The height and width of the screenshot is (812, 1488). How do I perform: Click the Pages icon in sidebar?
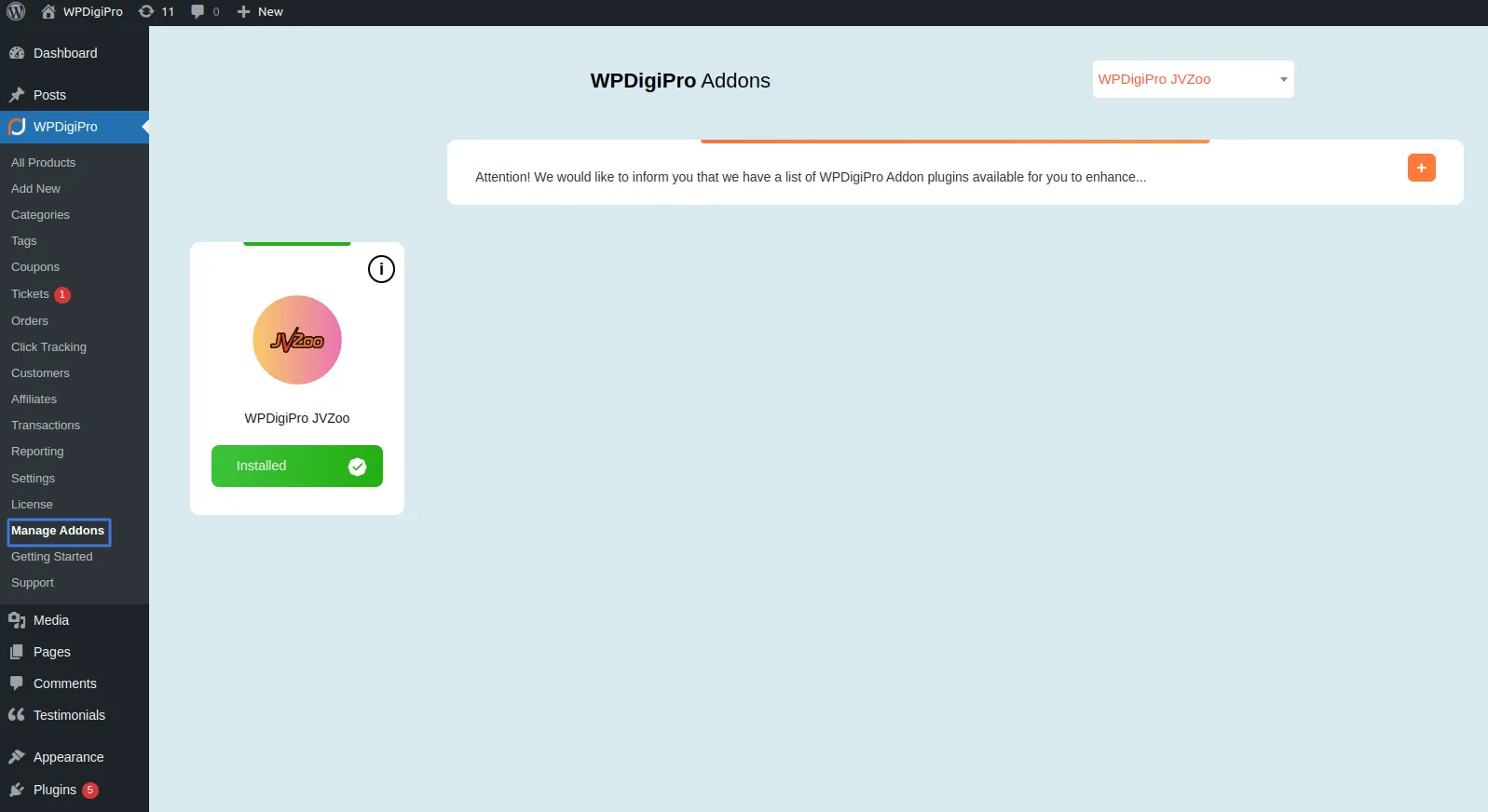pyautogui.click(x=17, y=652)
